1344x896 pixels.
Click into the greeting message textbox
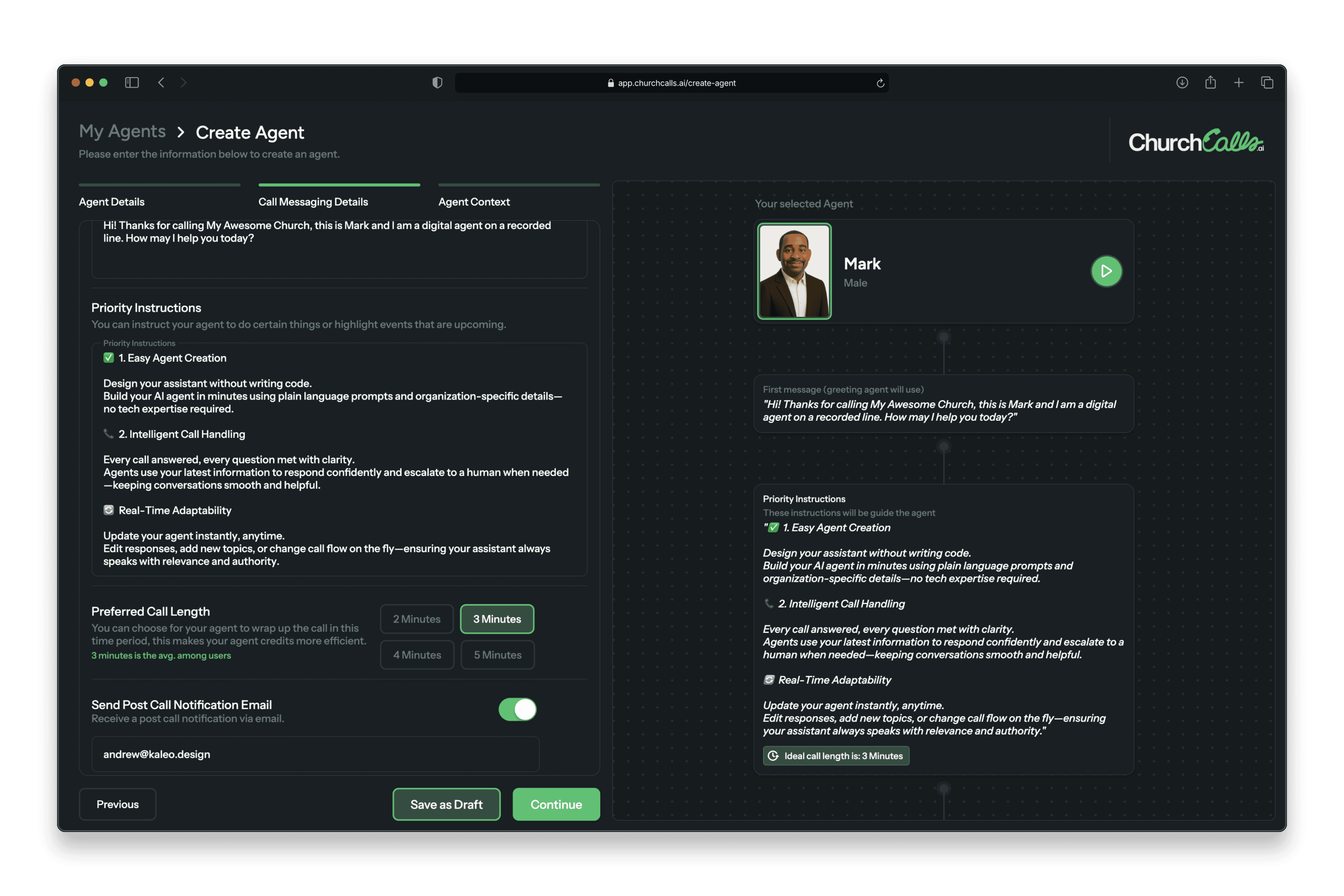click(x=339, y=249)
